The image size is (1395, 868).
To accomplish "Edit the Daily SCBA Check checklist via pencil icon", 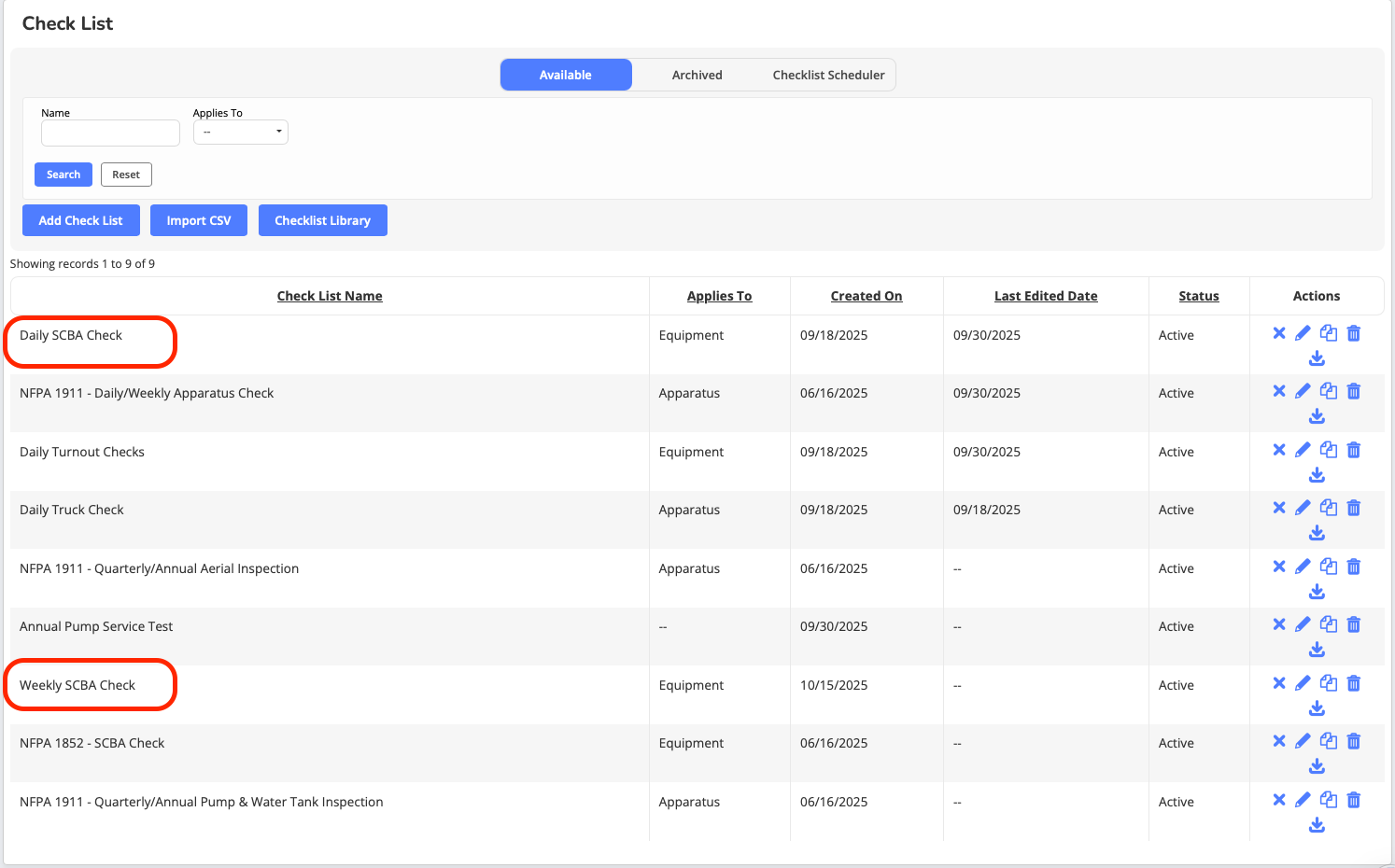I will point(1303,333).
